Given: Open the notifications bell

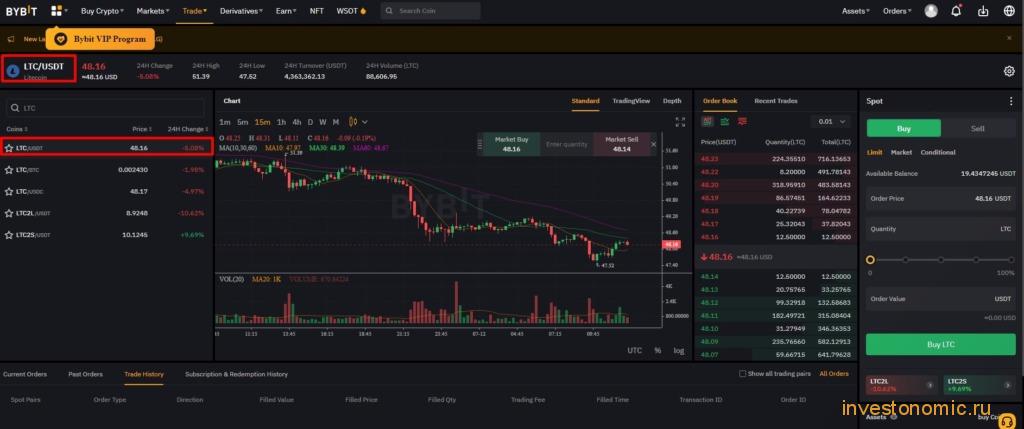Looking at the screenshot, I should click(x=957, y=10).
